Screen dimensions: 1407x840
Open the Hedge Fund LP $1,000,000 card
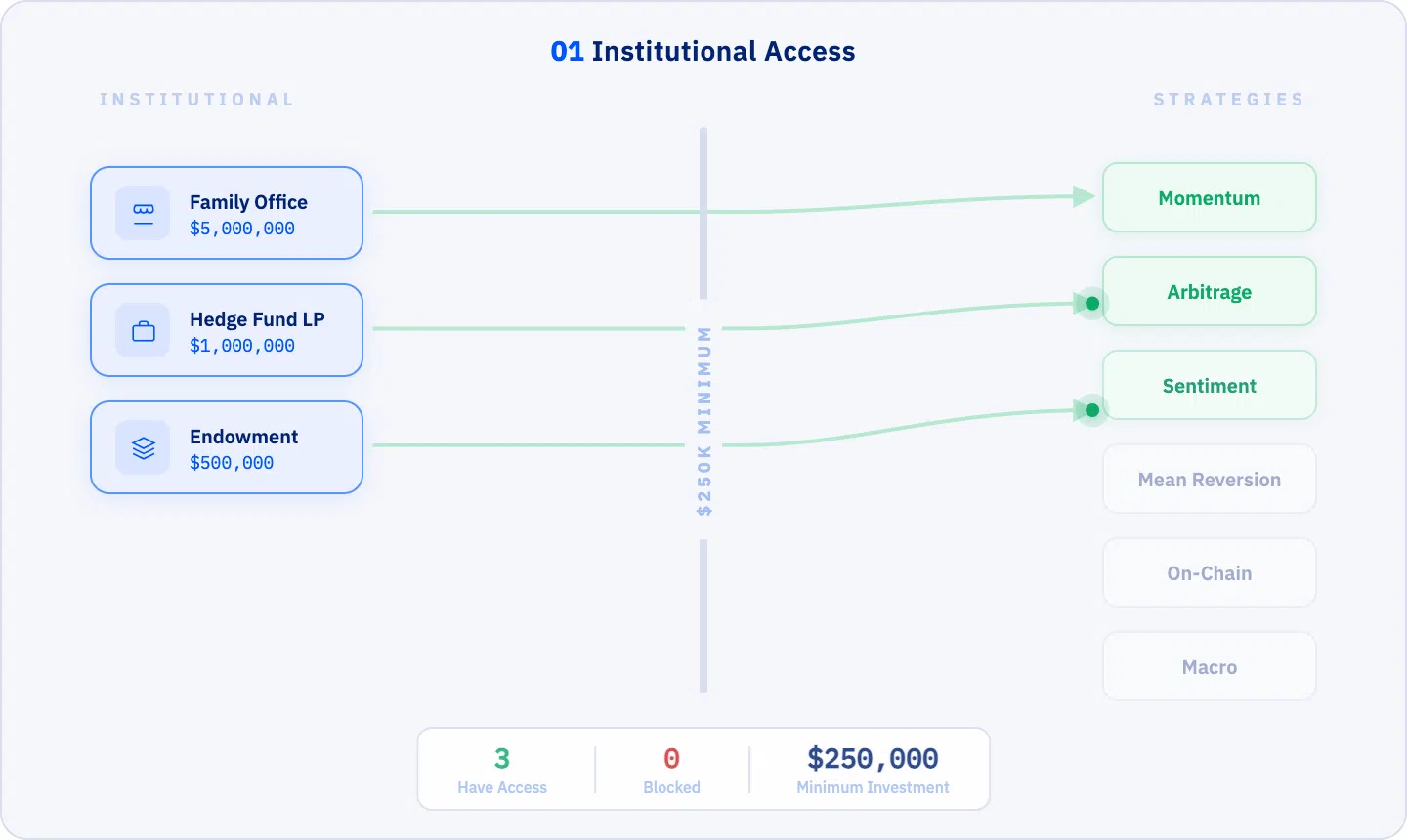click(x=227, y=330)
